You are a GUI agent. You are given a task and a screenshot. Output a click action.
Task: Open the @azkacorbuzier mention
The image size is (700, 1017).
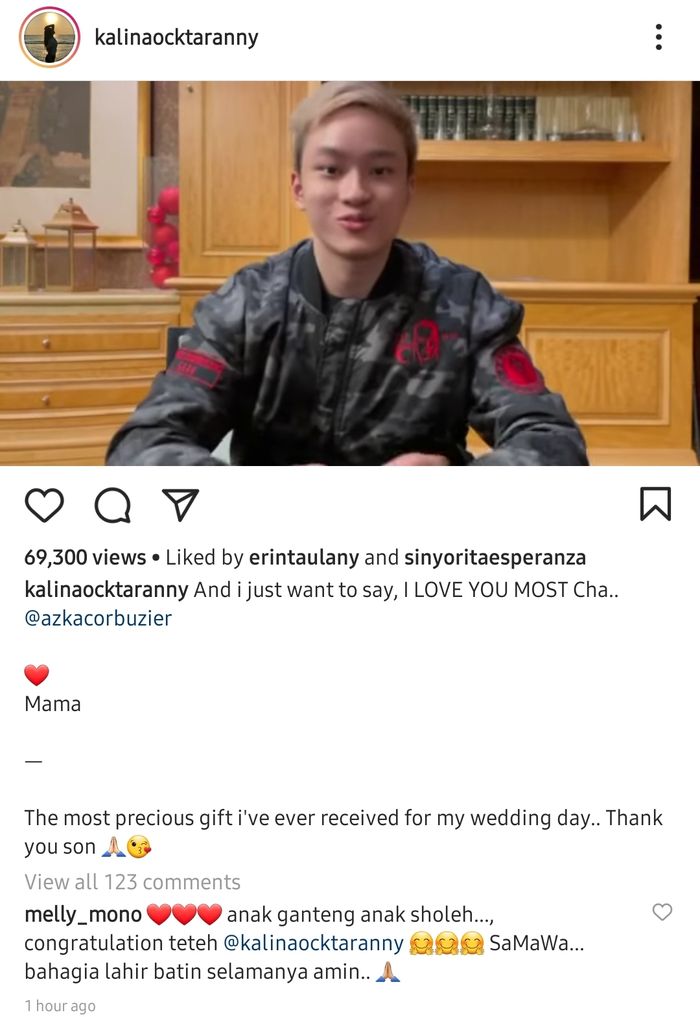point(98,618)
